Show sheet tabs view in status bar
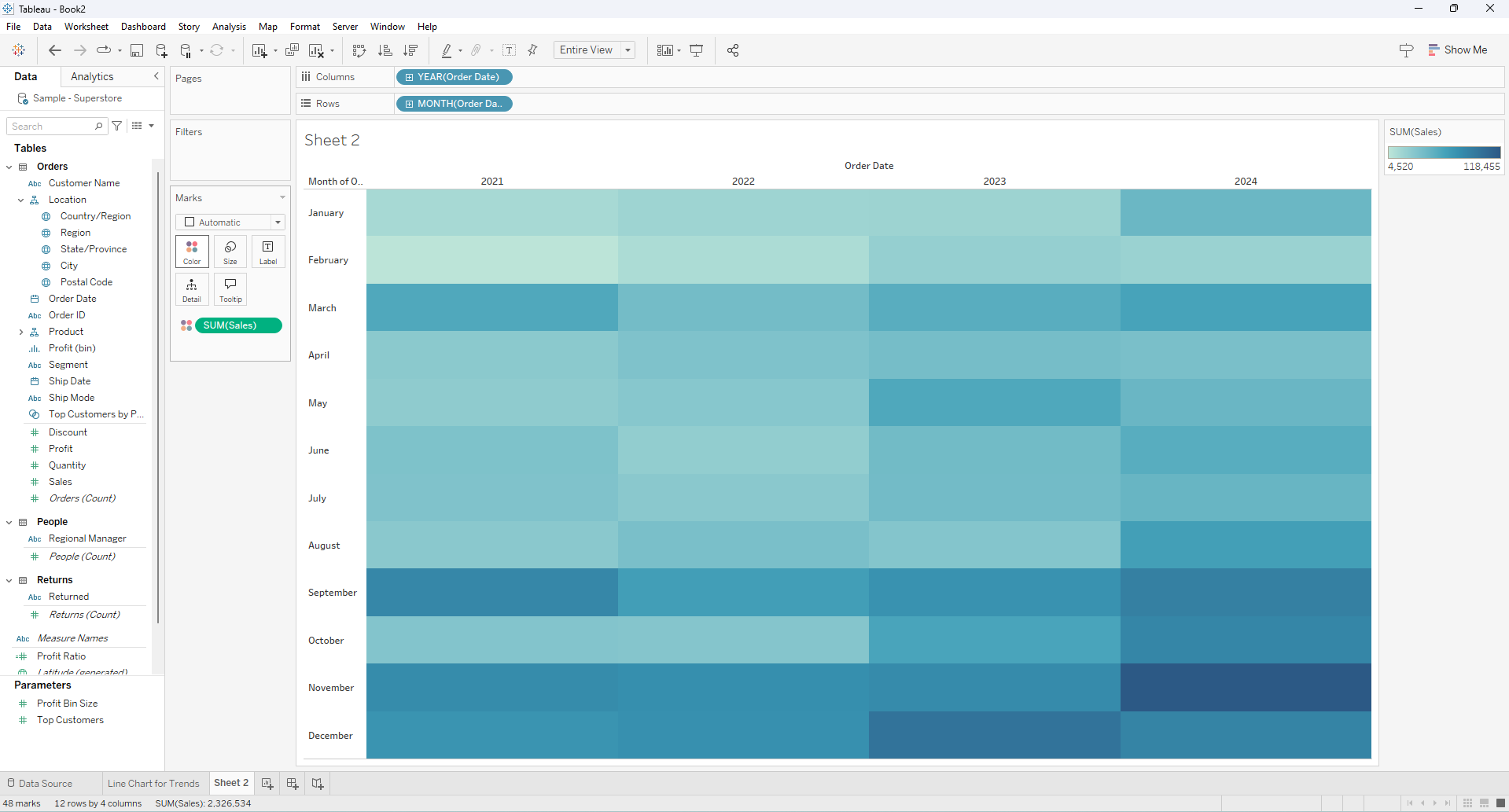Image resolution: width=1509 pixels, height=812 pixels. point(1500,803)
